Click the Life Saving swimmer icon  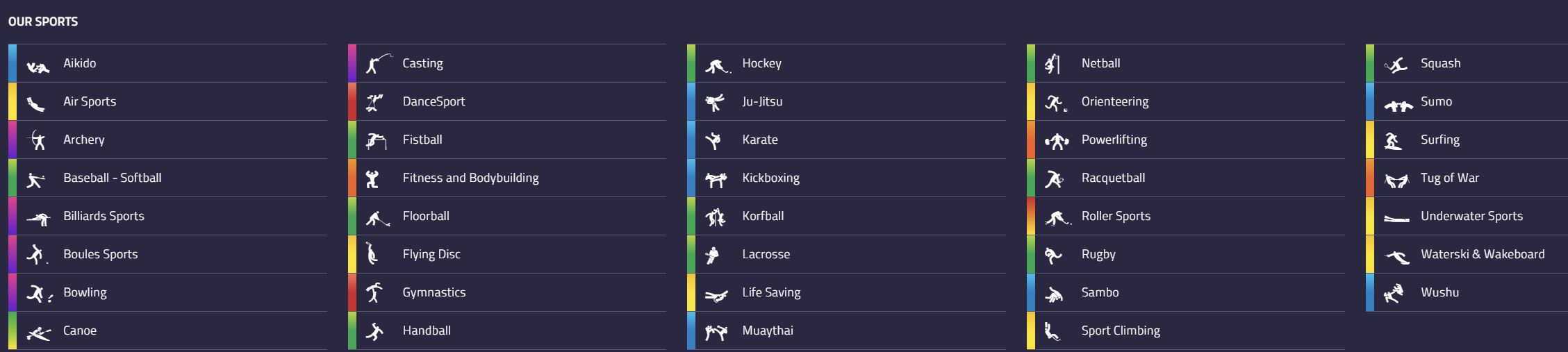pos(716,295)
